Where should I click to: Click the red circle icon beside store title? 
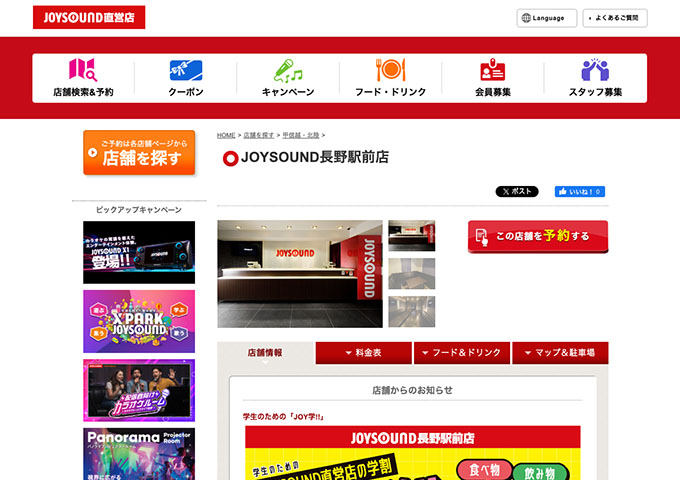pos(230,159)
